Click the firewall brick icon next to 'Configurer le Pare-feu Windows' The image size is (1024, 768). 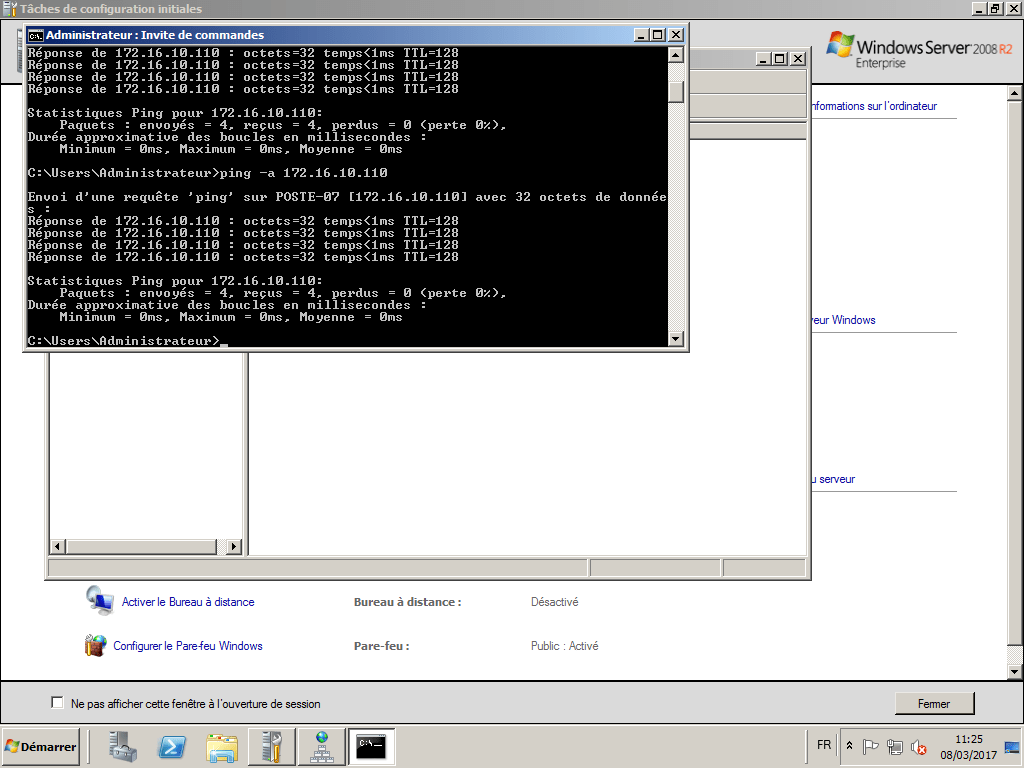coord(95,645)
